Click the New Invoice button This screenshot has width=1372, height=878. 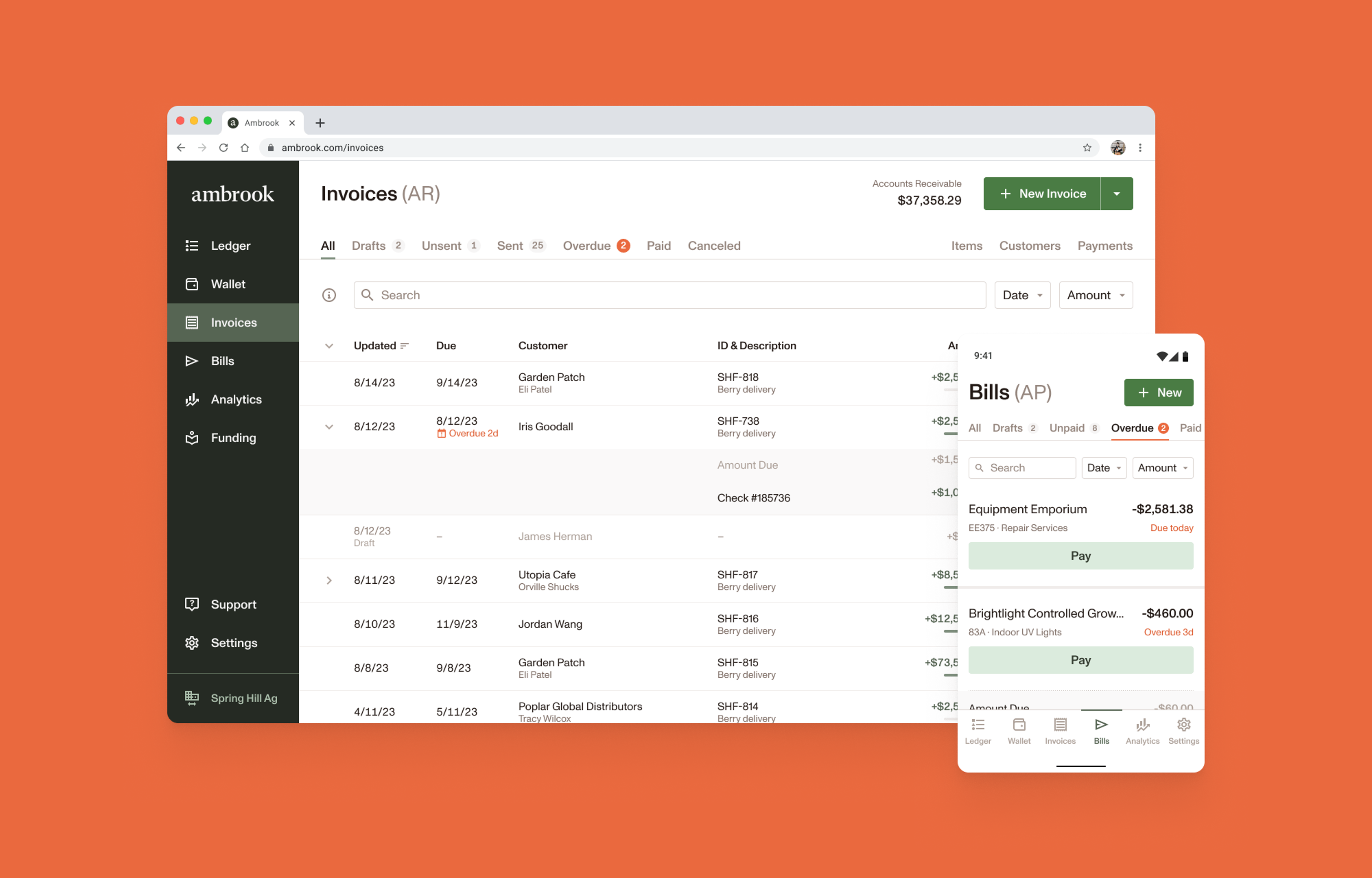coord(1042,194)
